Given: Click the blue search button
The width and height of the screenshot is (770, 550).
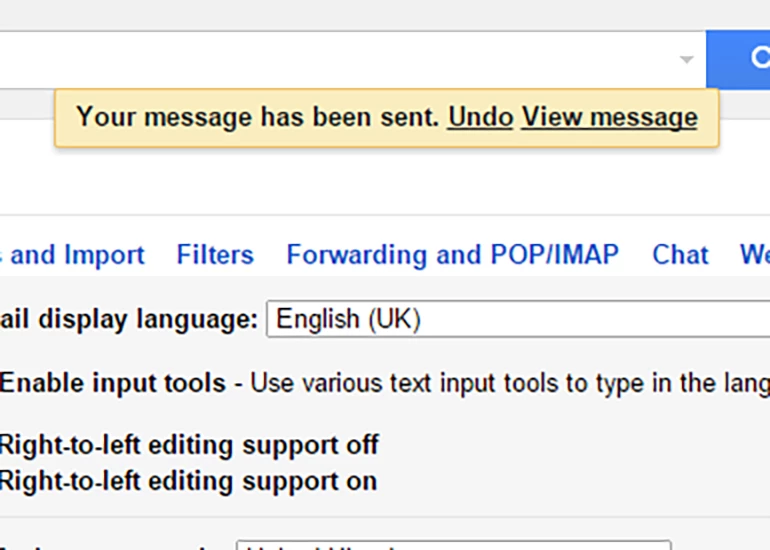Looking at the screenshot, I should (738, 59).
